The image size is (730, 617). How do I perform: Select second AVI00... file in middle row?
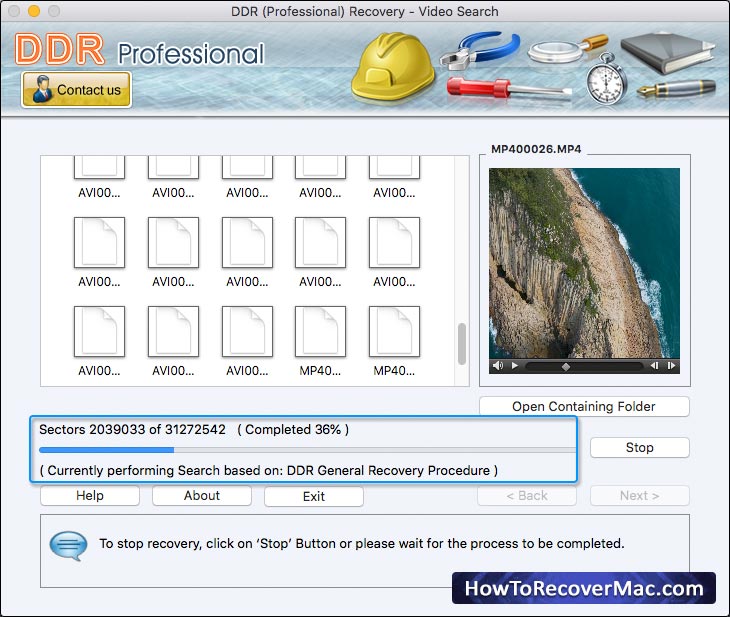tap(173, 243)
